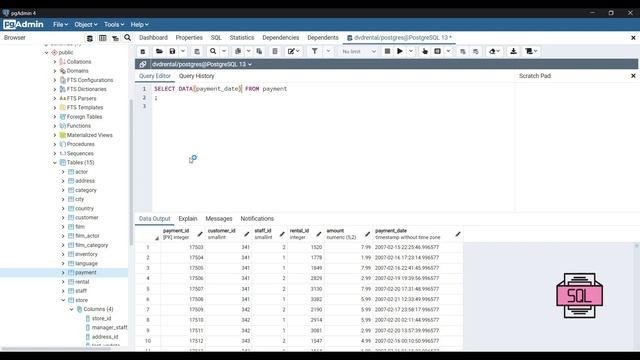Open the Clear eraser toolbar menu
640x360 pixels.
494,51
